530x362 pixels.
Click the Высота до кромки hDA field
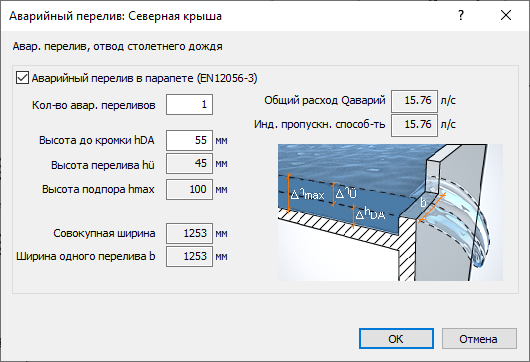189,140
